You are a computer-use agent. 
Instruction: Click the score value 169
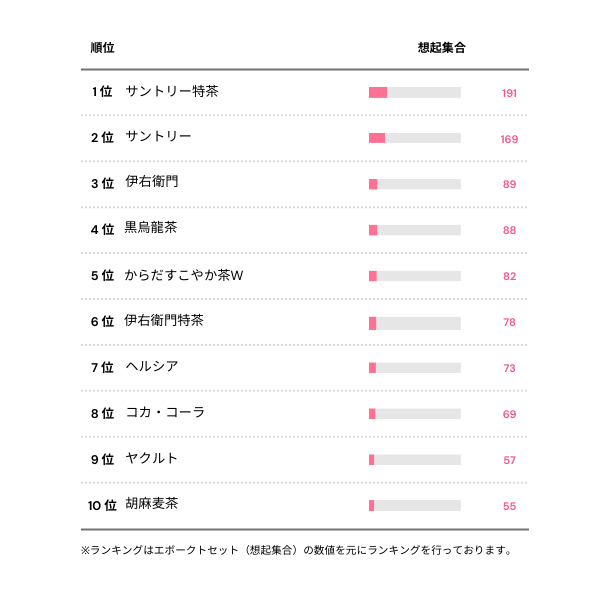tap(509, 139)
